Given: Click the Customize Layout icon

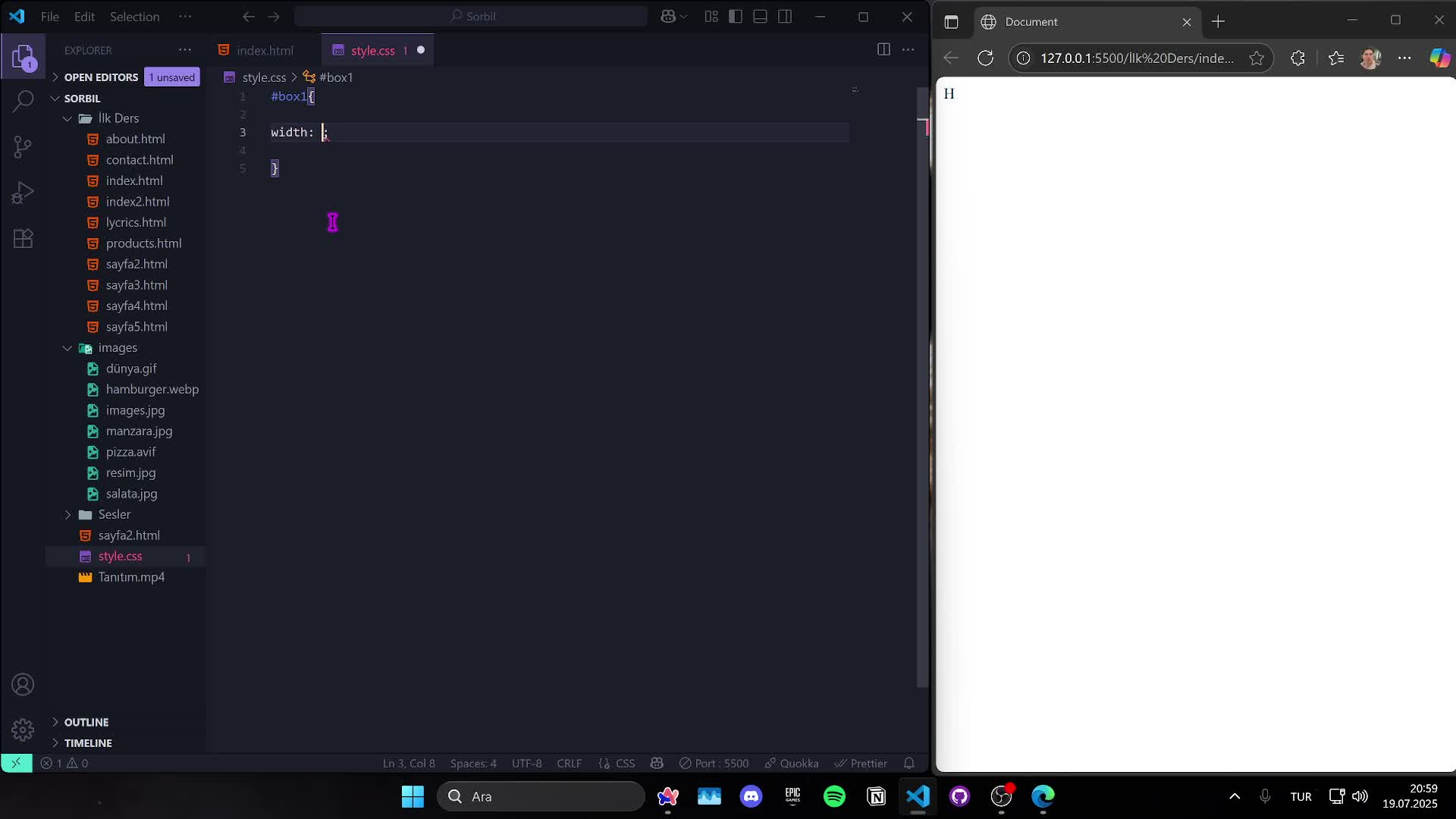Looking at the screenshot, I should tap(711, 16).
